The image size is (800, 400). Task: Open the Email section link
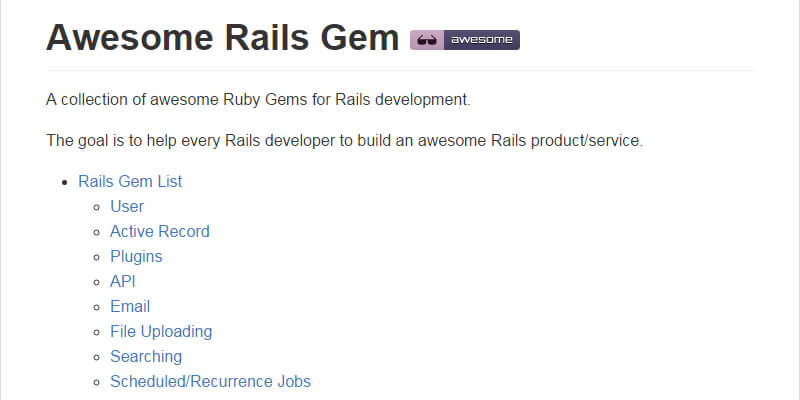tap(130, 306)
